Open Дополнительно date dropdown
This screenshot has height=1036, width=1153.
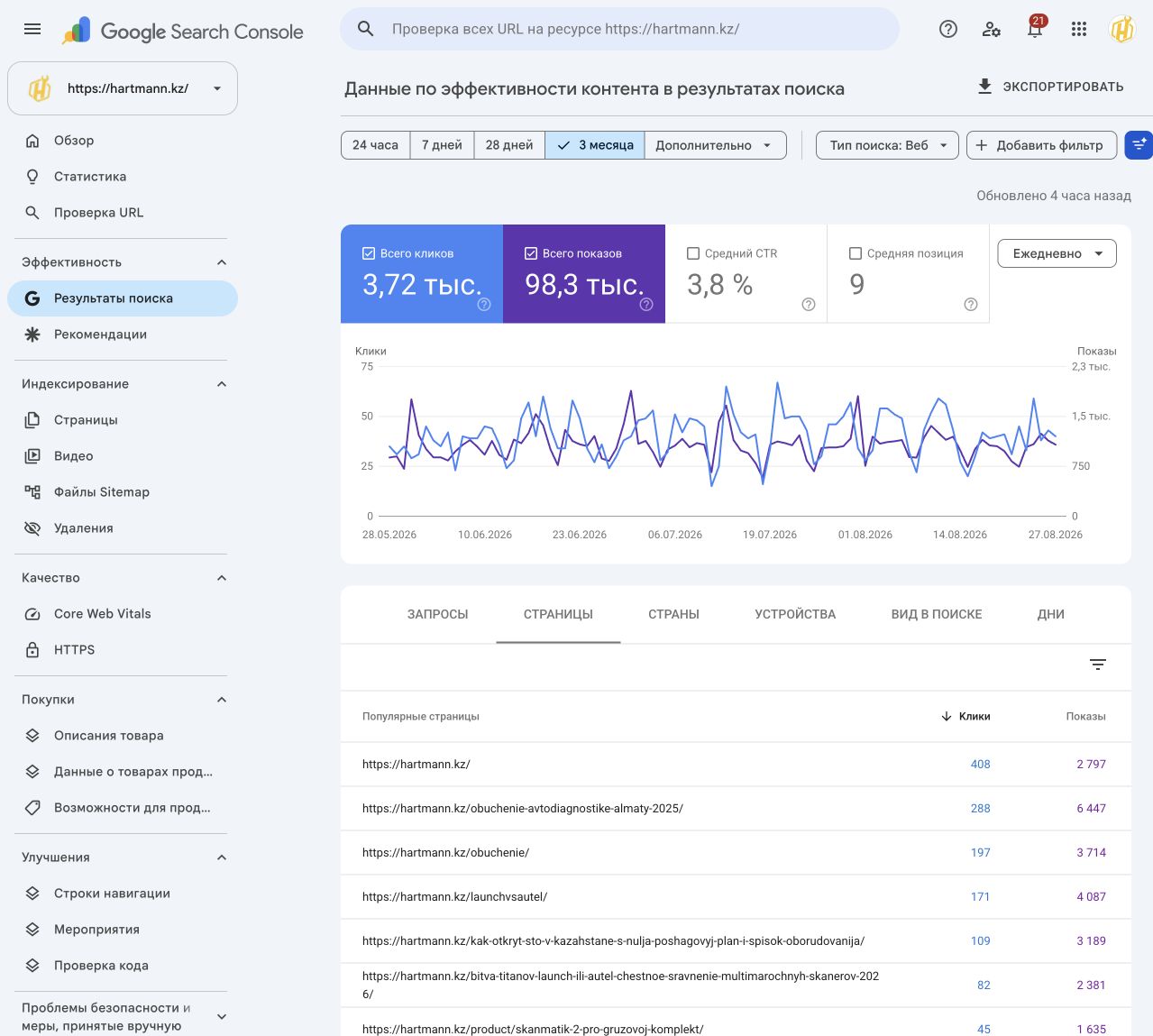(x=715, y=145)
